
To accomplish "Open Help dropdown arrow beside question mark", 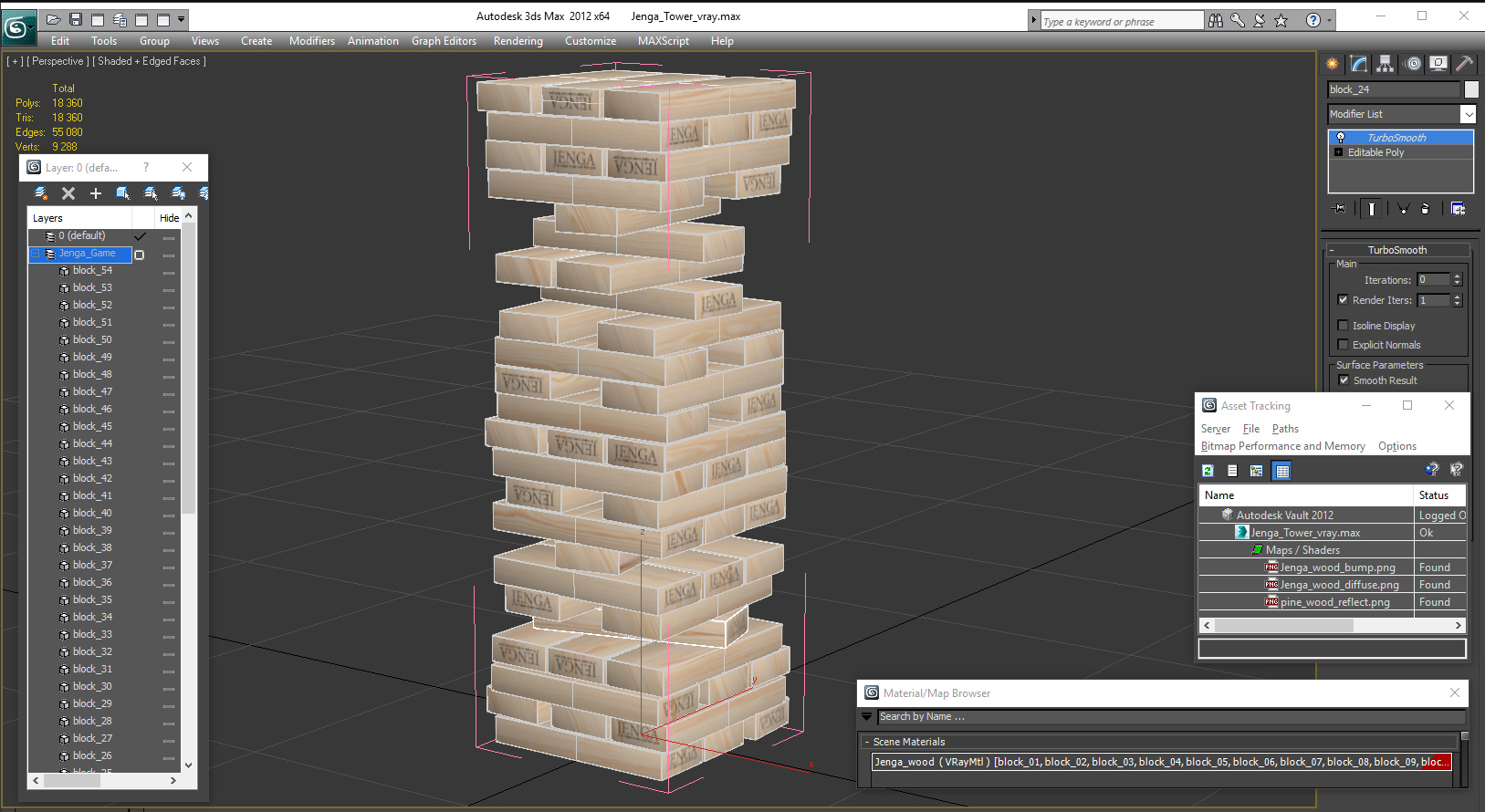I will [1329, 20].
